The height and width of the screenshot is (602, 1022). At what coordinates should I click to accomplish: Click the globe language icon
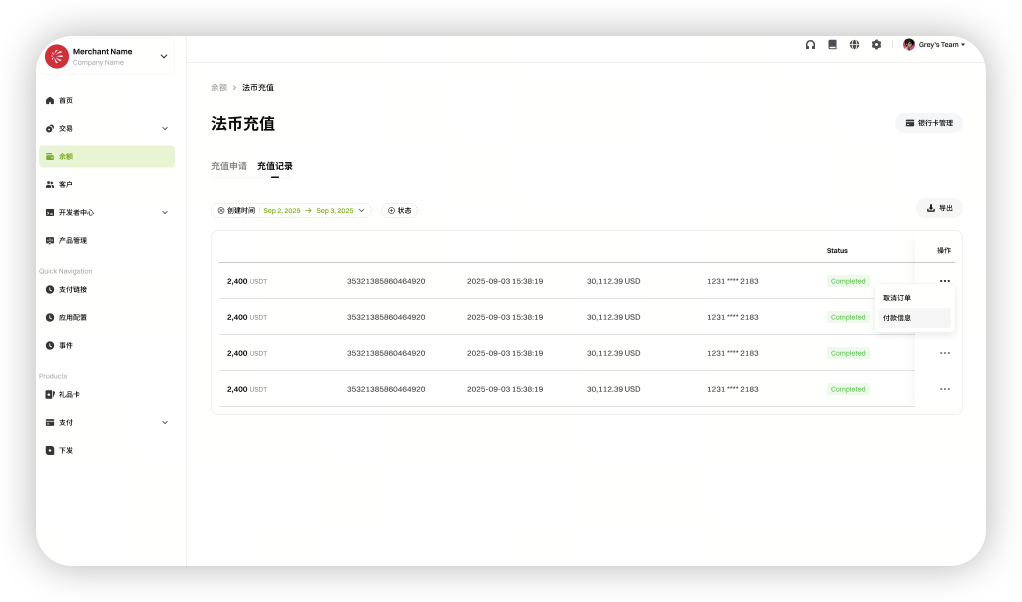[x=854, y=45]
